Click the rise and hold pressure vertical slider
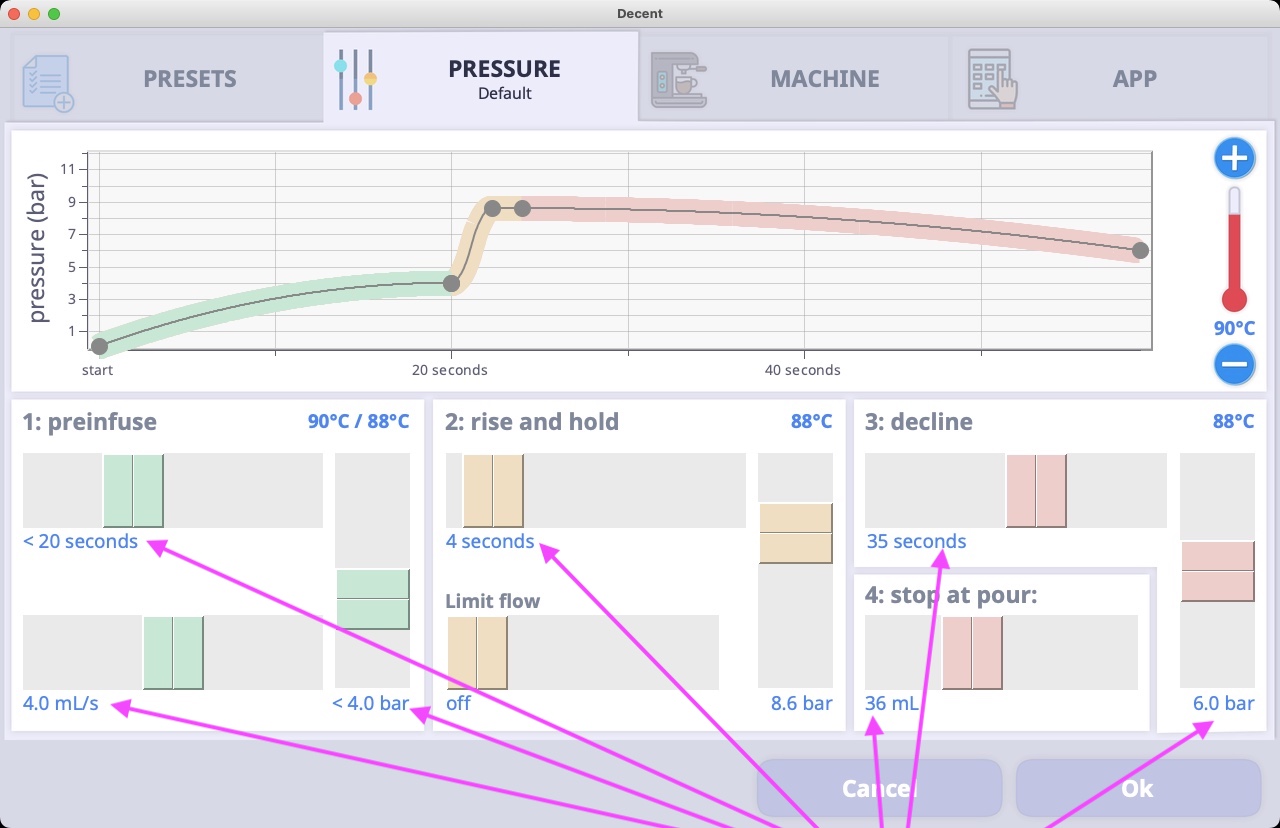 point(796,570)
